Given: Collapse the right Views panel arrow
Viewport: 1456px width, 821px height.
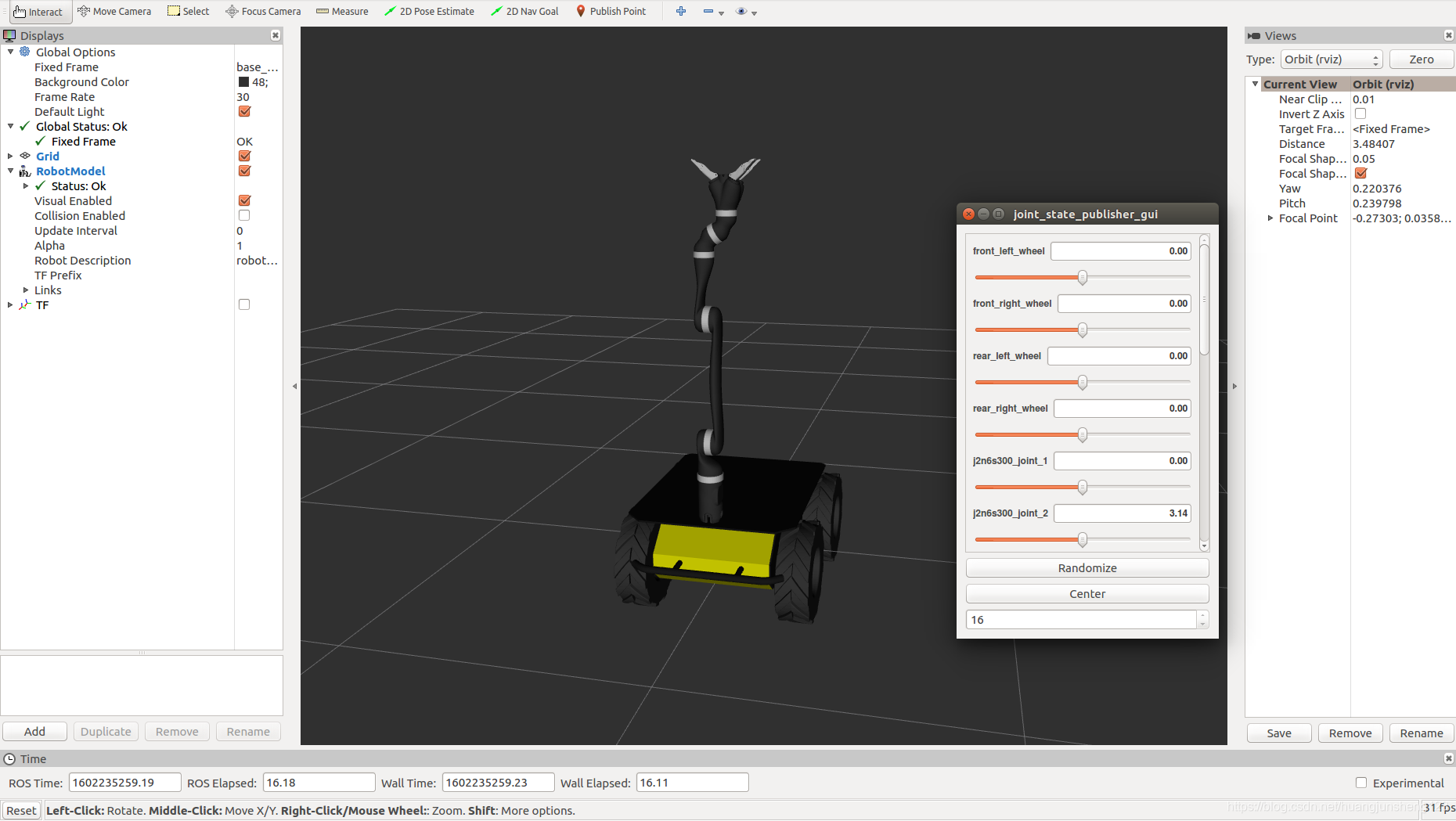Looking at the screenshot, I should click(x=1235, y=386).
